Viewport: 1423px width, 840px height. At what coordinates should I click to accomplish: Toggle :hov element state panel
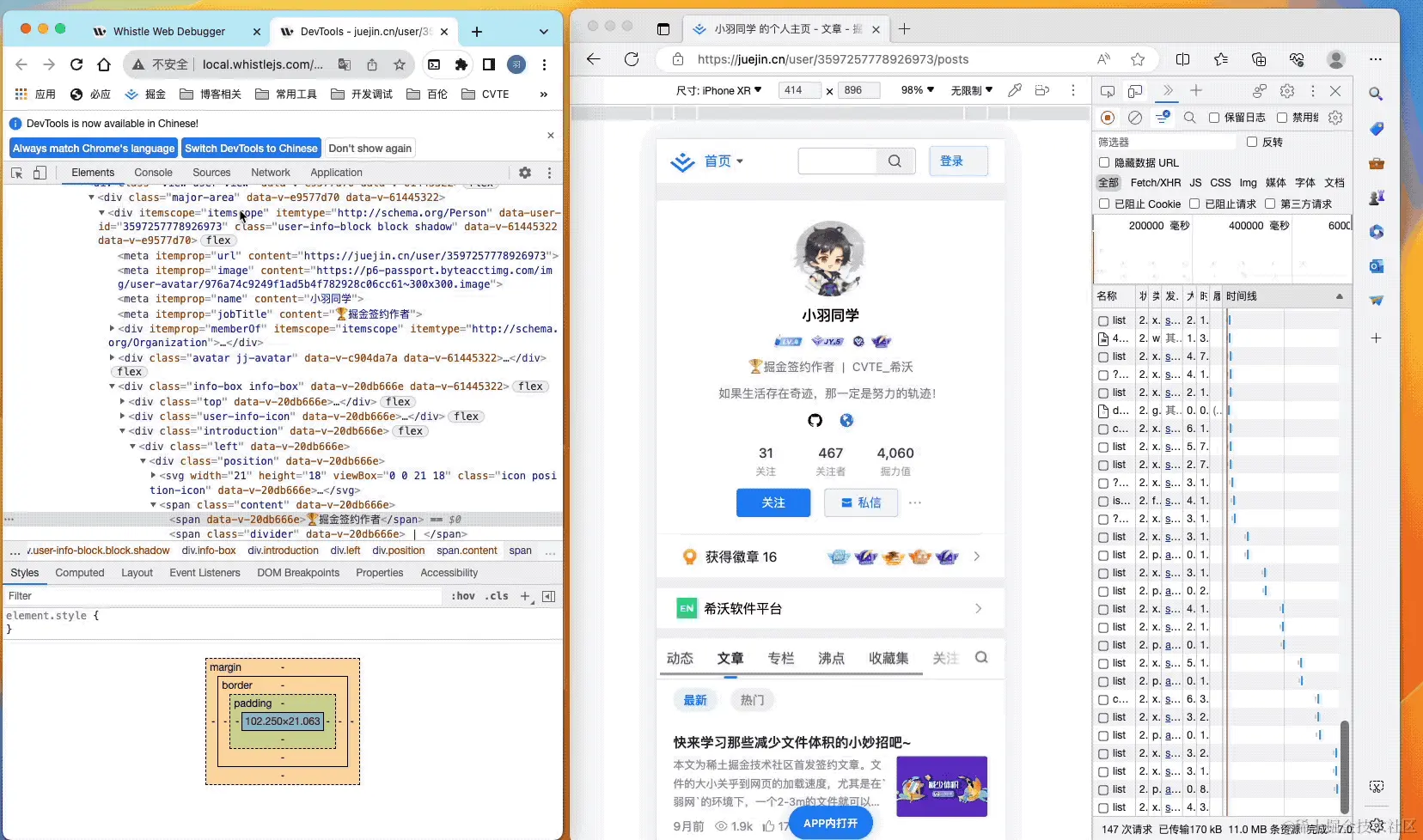point(463,596)
